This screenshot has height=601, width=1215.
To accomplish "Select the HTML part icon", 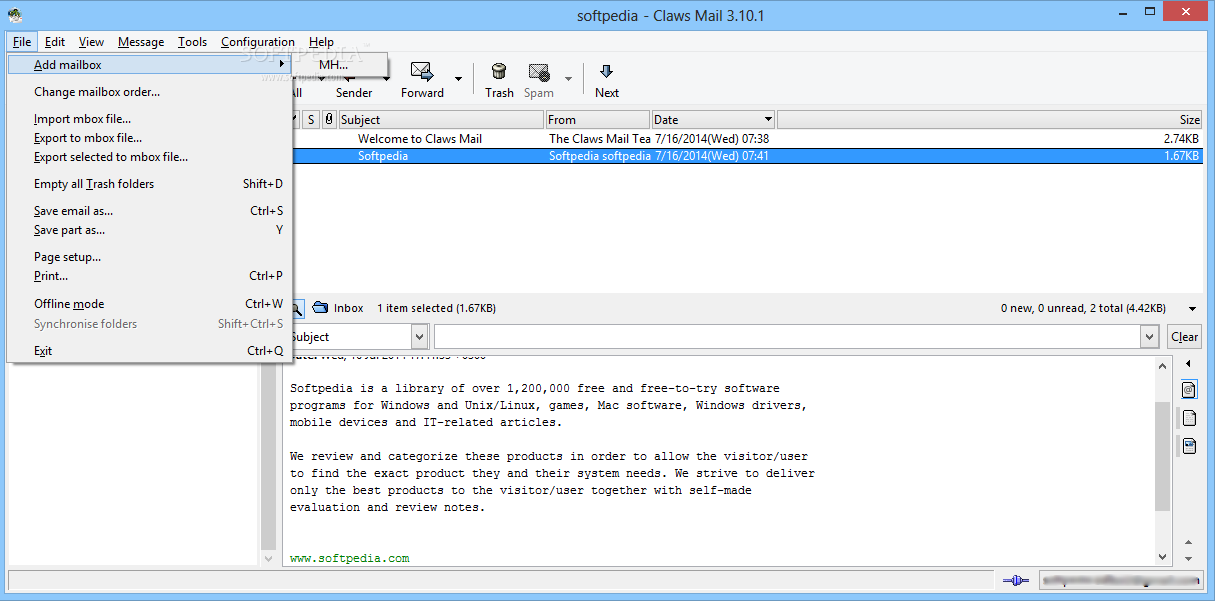I will pyautogui.click(x=1189, y=446).
